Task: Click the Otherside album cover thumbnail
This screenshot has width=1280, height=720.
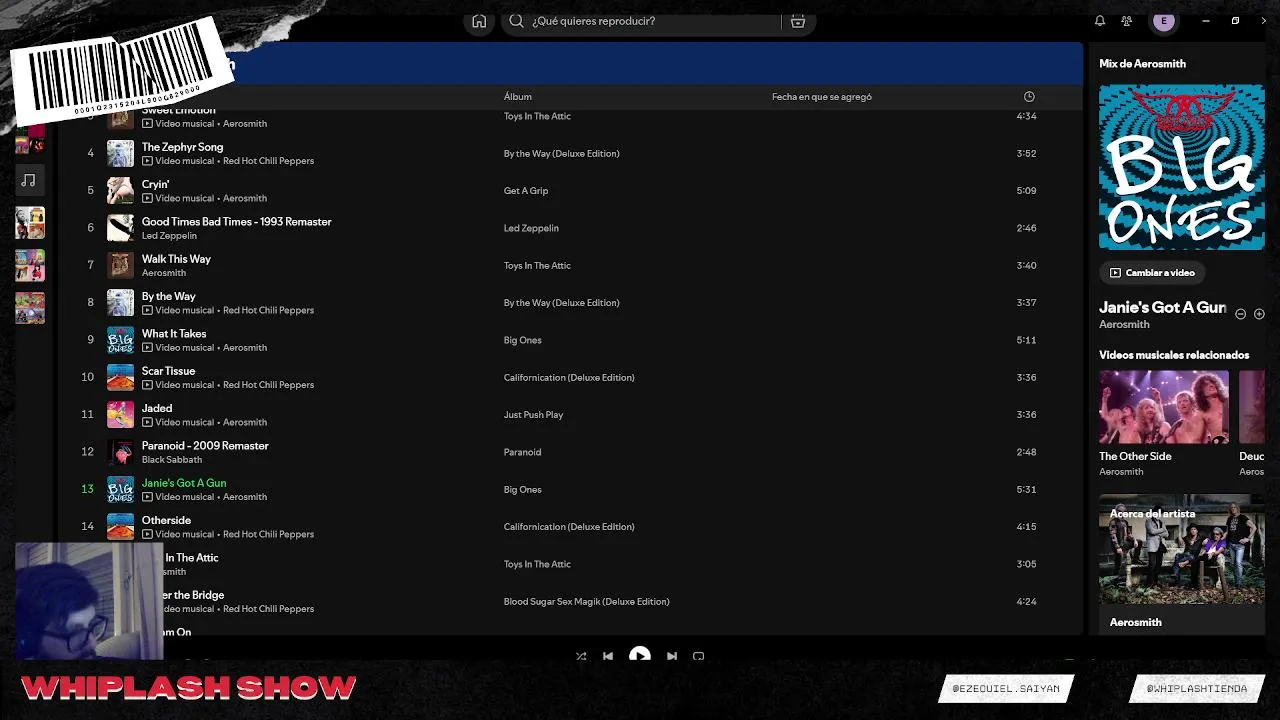Action: (x=120, y=527)
